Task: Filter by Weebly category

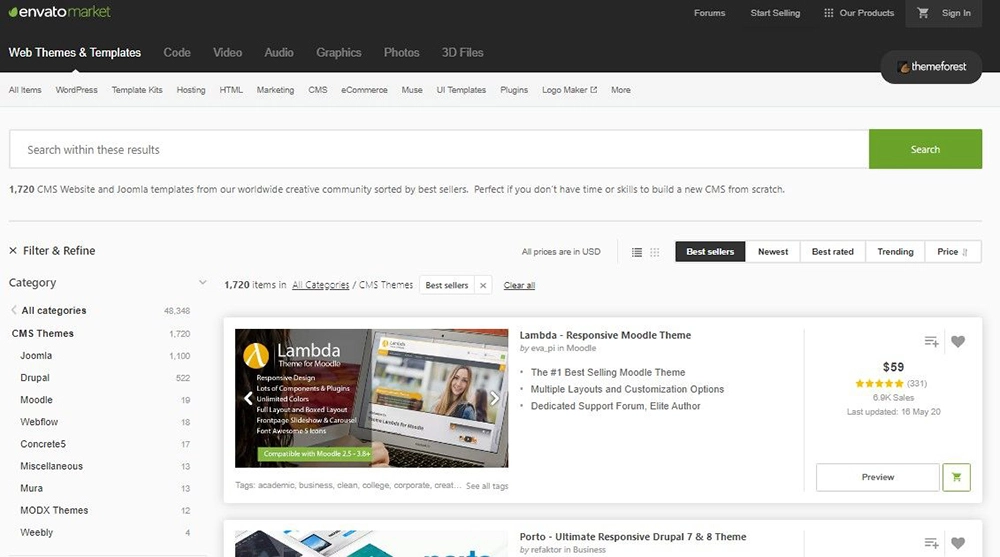Action: pyautogui.click(x=36, y=532)
